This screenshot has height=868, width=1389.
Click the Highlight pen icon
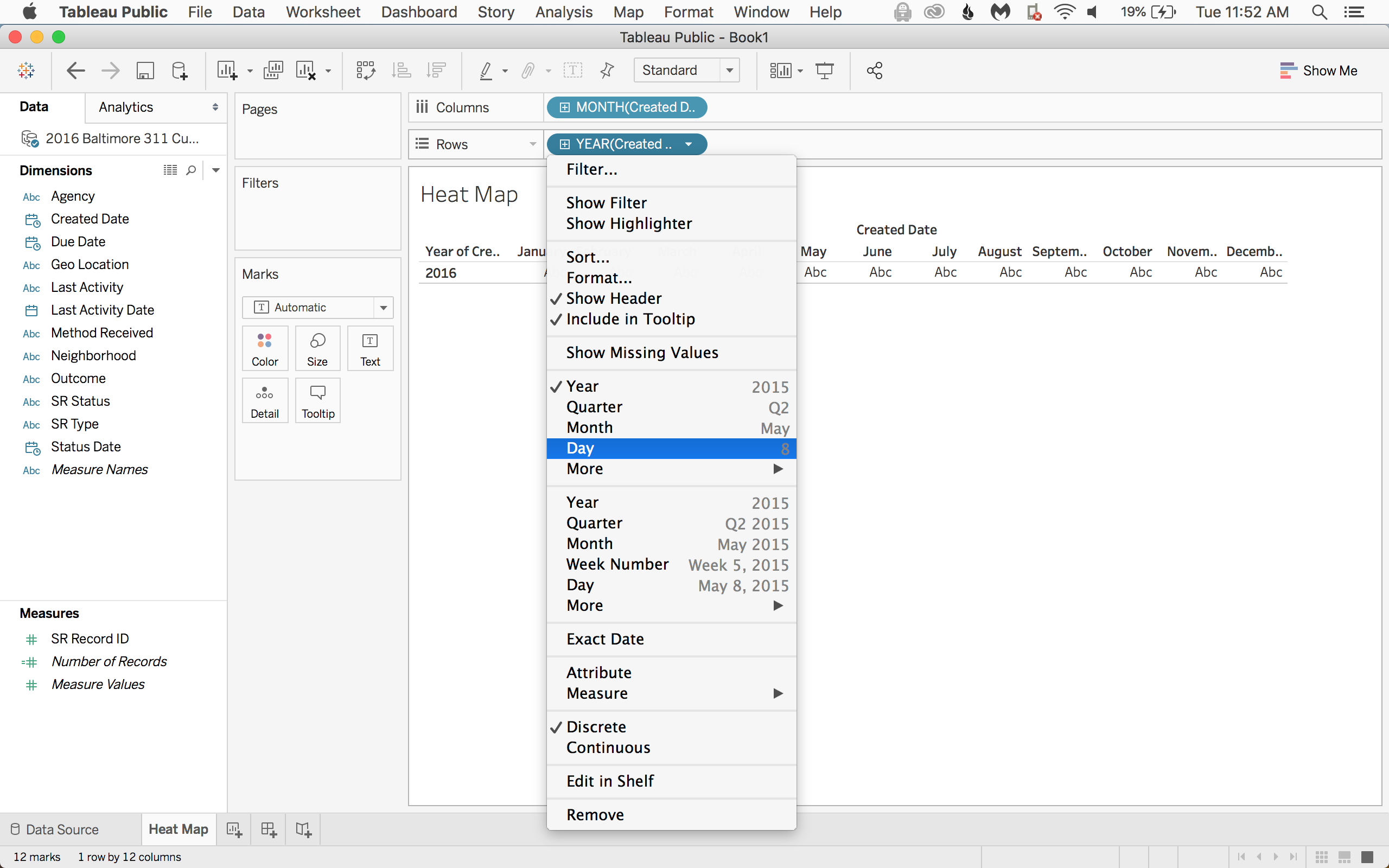click(486, 71)
